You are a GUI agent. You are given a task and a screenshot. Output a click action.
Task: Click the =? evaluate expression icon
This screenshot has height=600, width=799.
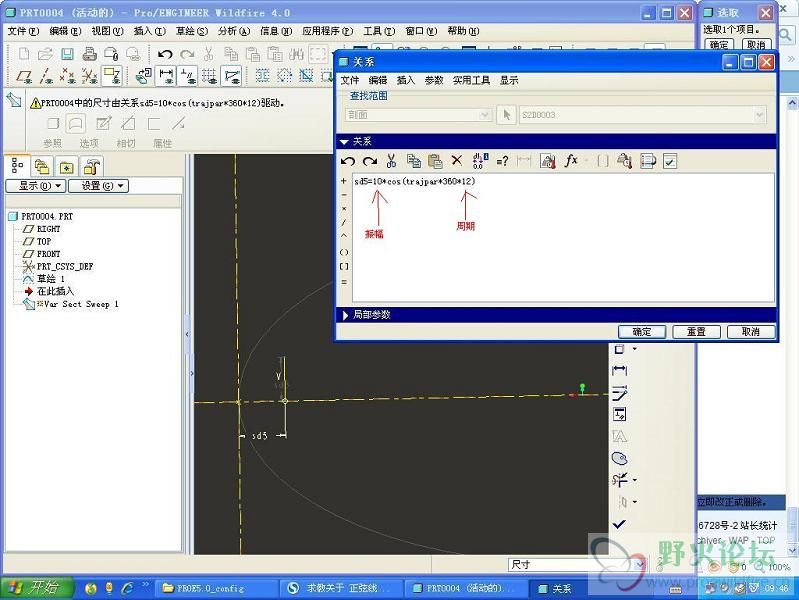click(502, 161)
